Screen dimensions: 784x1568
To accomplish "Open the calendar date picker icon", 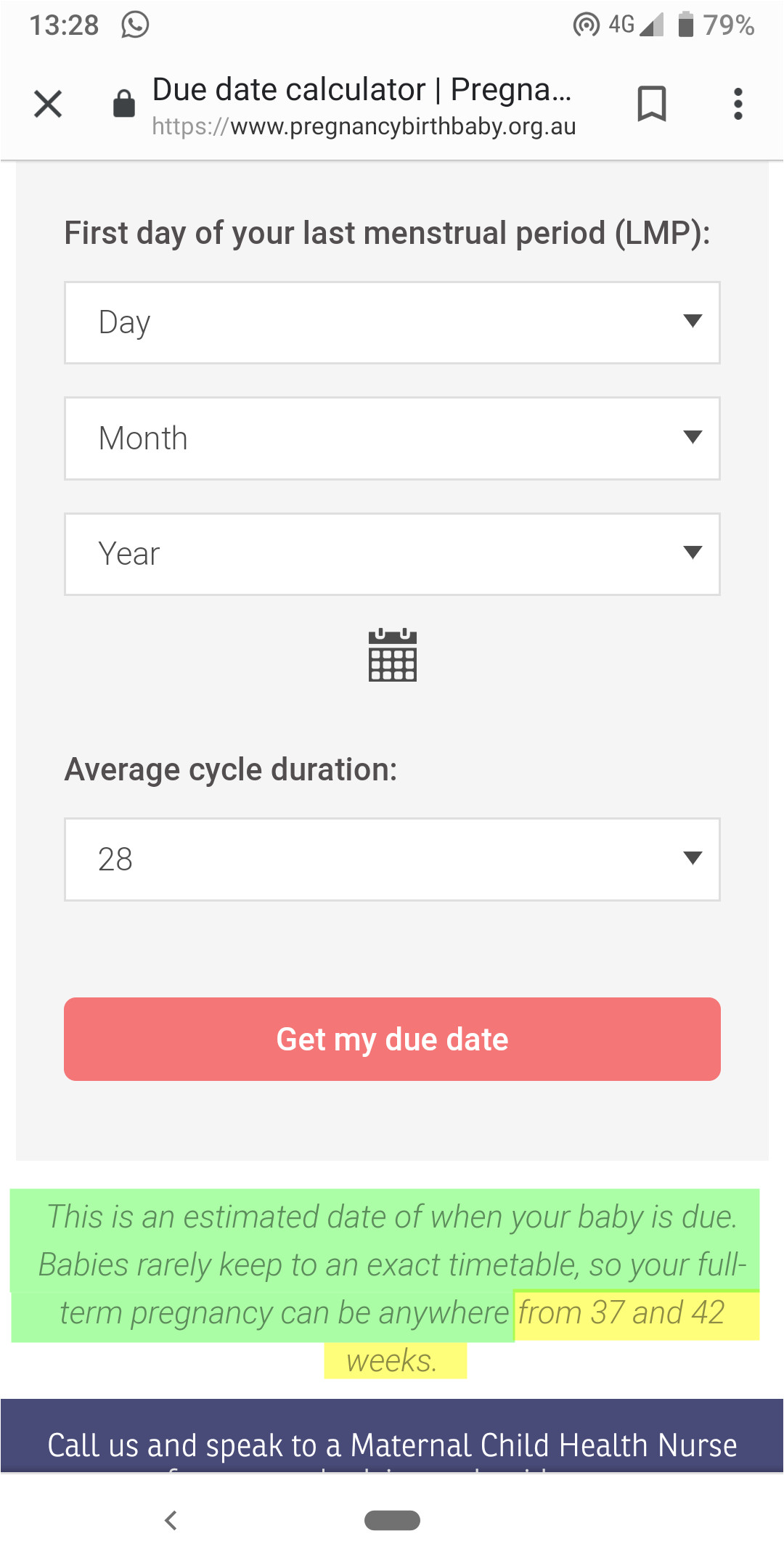I will point(392,656).
